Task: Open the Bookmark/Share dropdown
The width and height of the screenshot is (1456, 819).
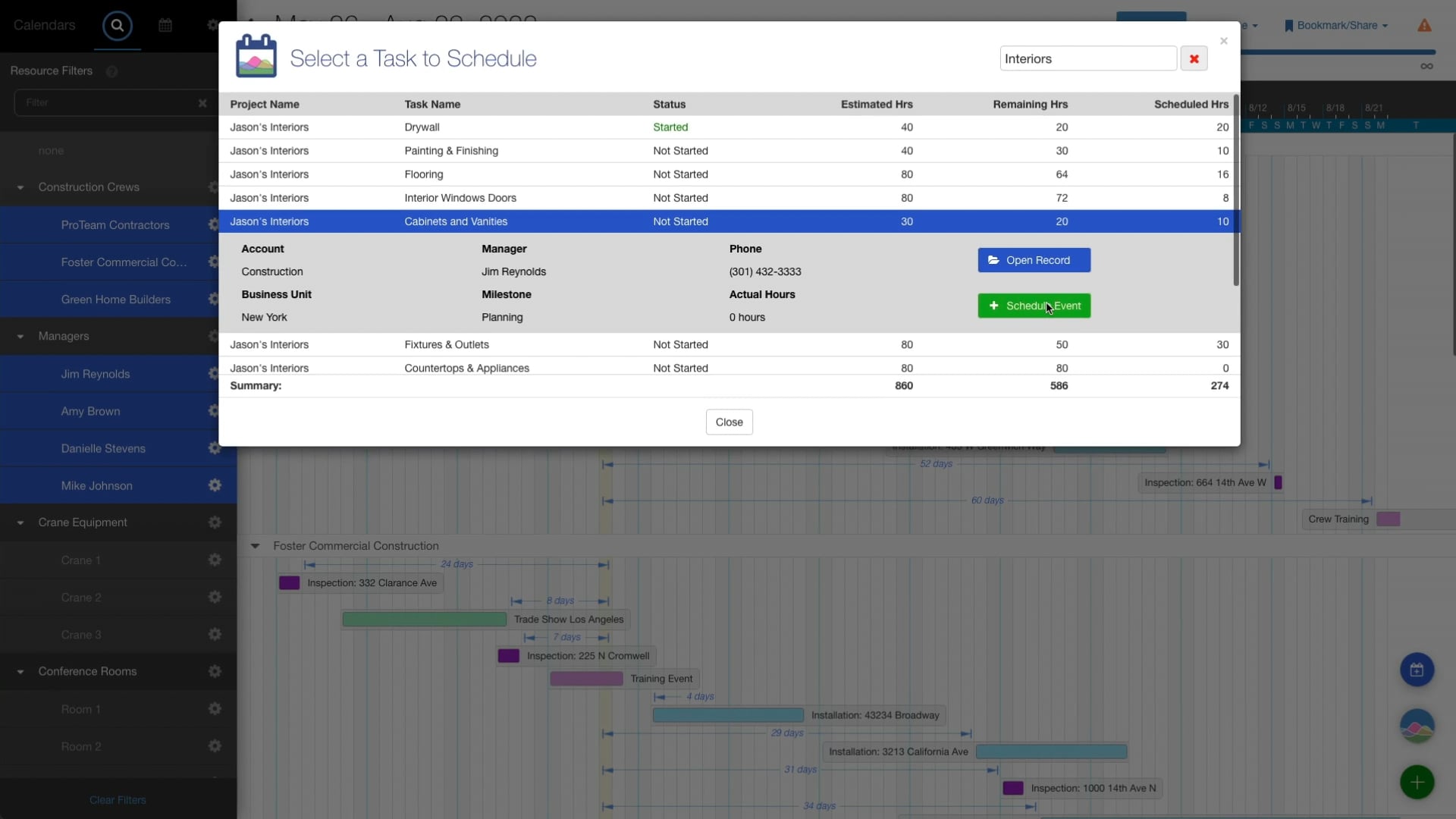Action: (1336, 26)
